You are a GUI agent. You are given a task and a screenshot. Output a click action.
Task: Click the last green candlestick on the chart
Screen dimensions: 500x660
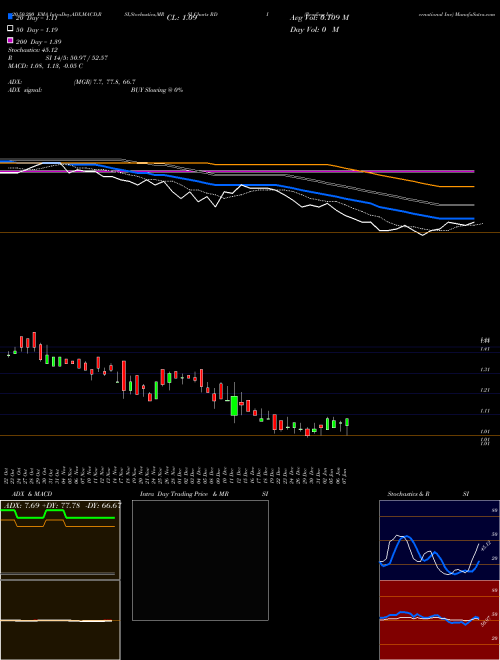click(347, 422)
